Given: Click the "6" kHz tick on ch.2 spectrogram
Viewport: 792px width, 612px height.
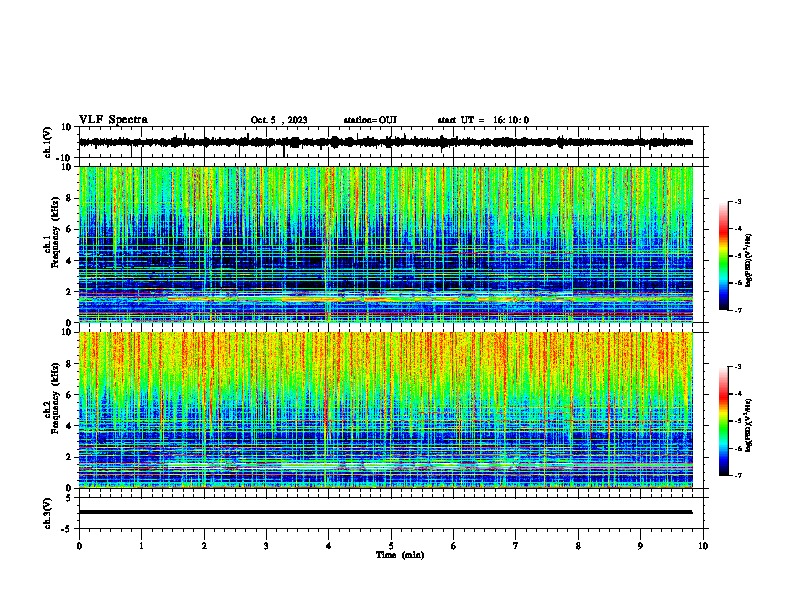Looking at the screenshot, I should pos(69,395).
